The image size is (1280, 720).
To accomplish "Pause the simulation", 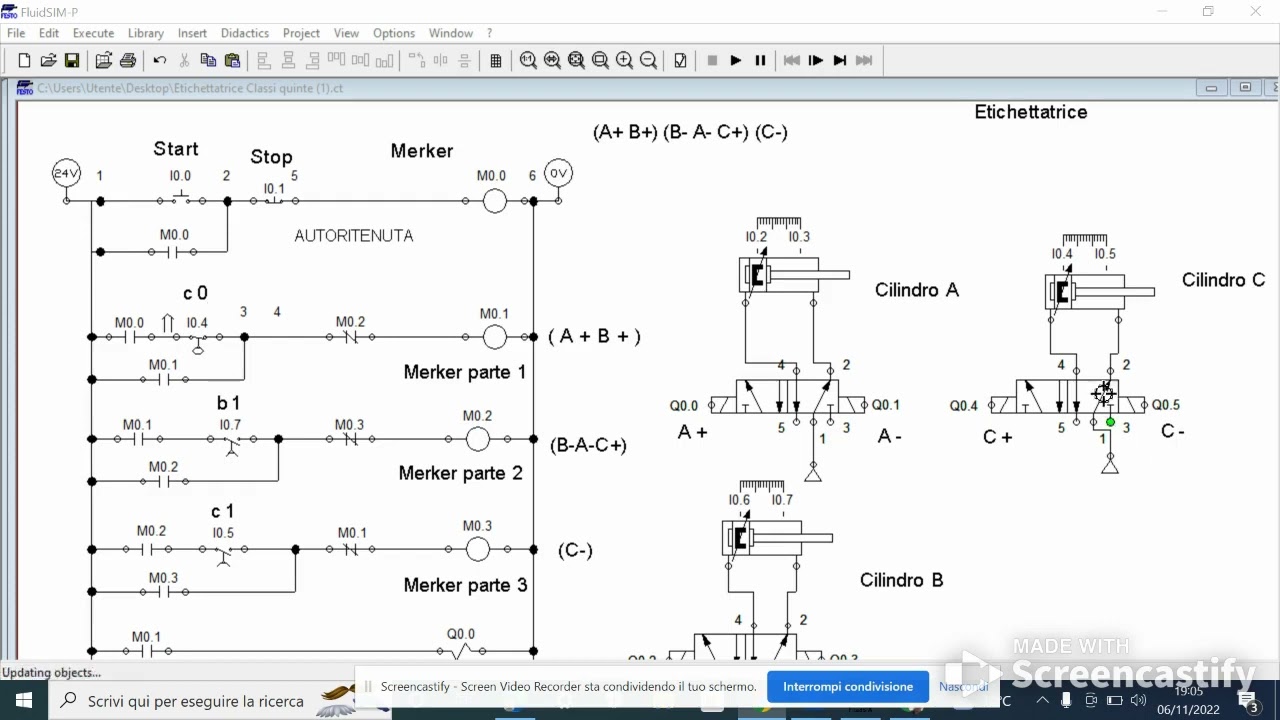I will [x=760, y=61].
